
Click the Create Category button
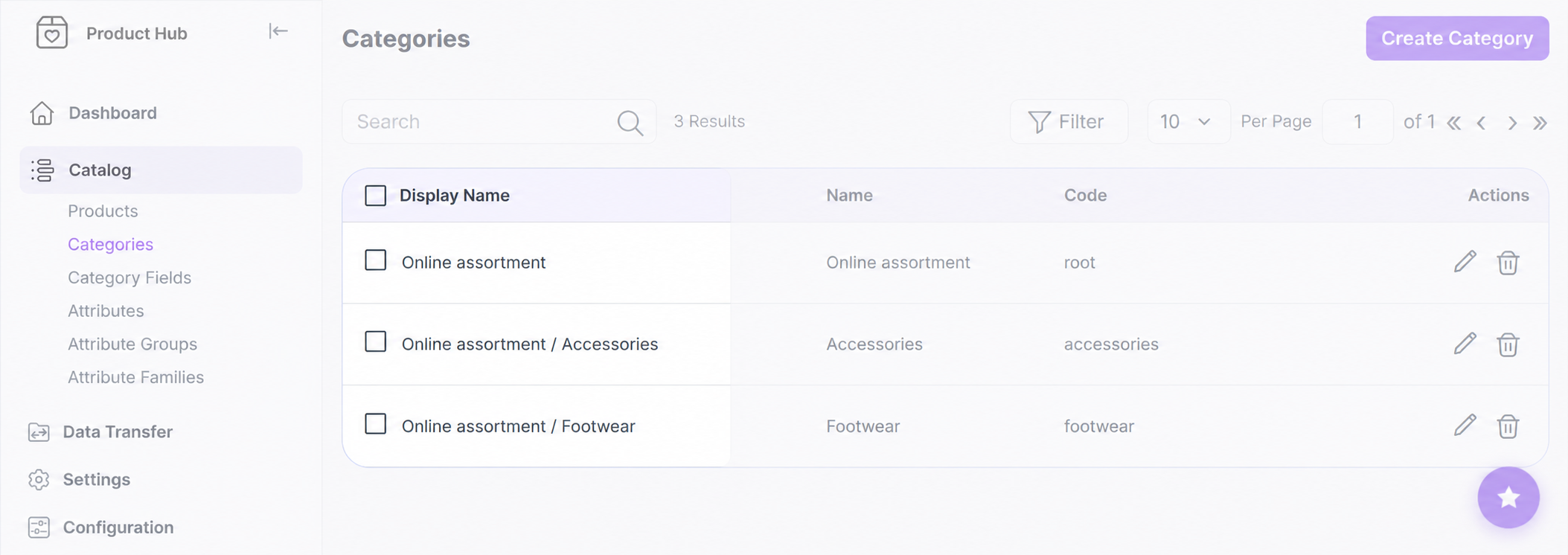tap(1457, 38)
